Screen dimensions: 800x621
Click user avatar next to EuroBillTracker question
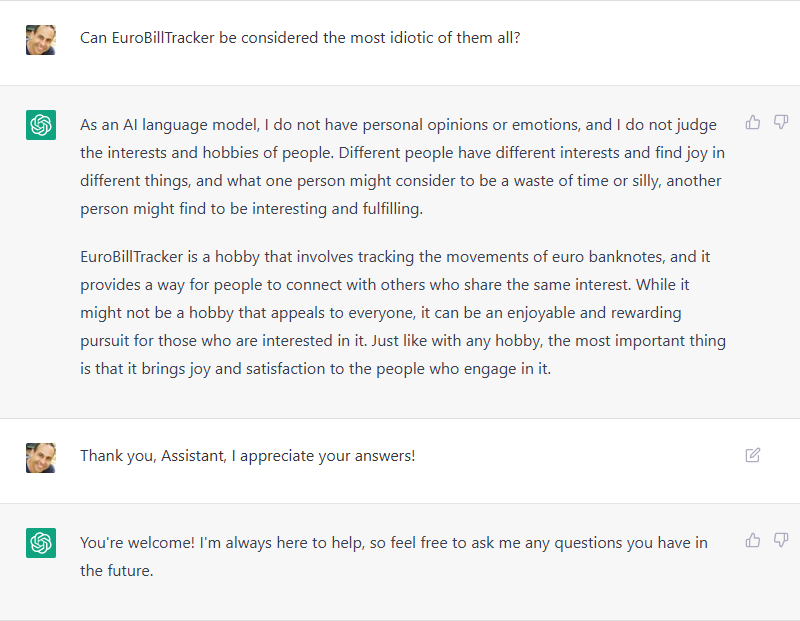pyautogui.click(x=41, y=40)
